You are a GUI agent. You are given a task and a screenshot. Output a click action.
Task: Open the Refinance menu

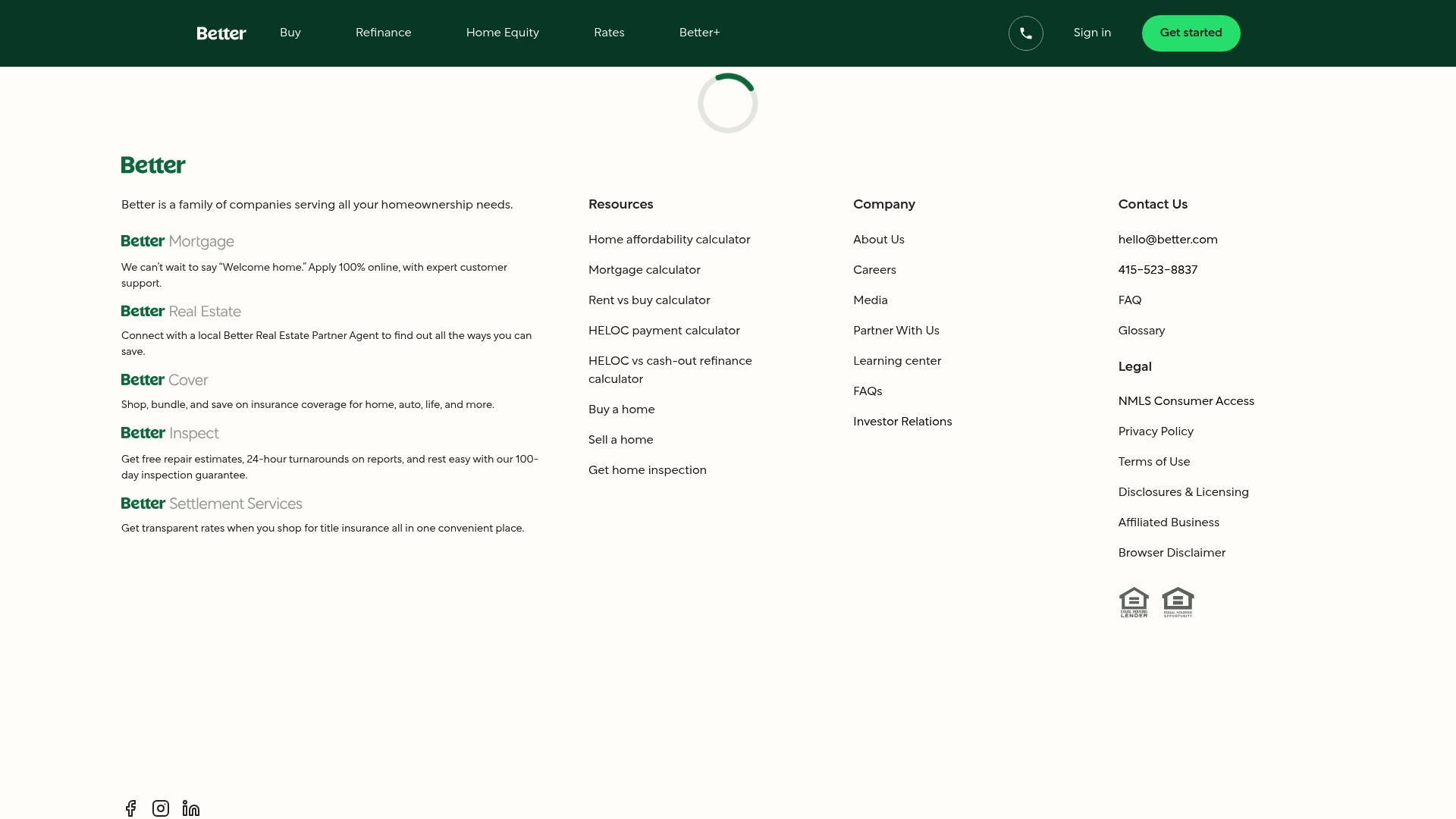pos(383,33)
